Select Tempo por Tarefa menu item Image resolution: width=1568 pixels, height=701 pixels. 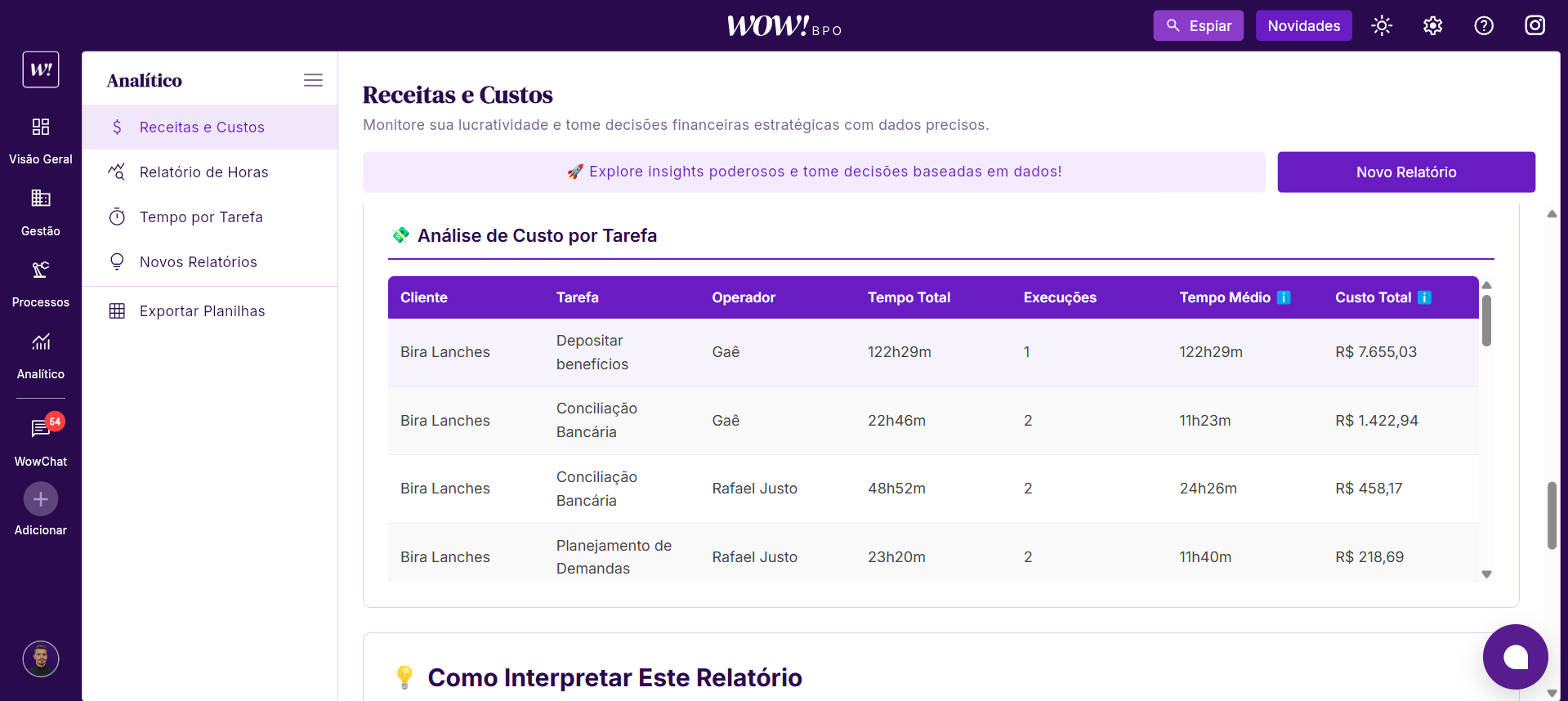click(x=201, y=217)
